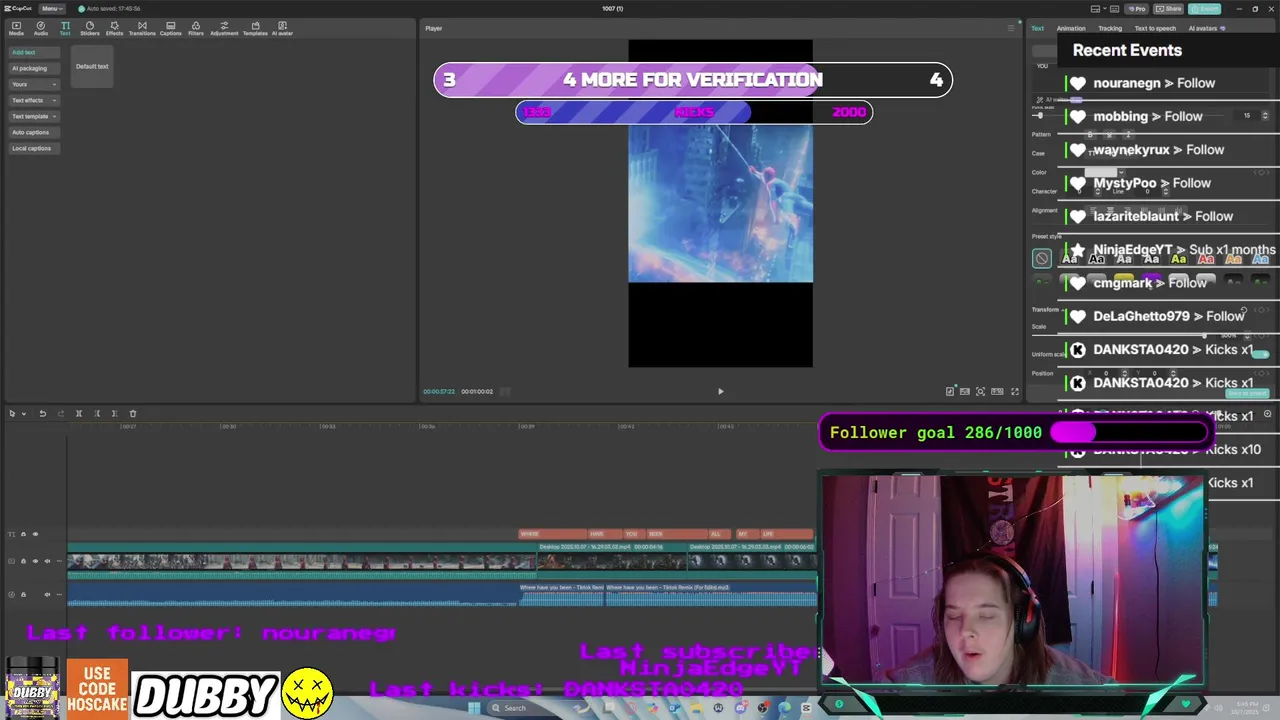This screenshot has width=1280, height=720.
Task: Click the Redo arrow in timeline toolbar
Action: [60, 413]
